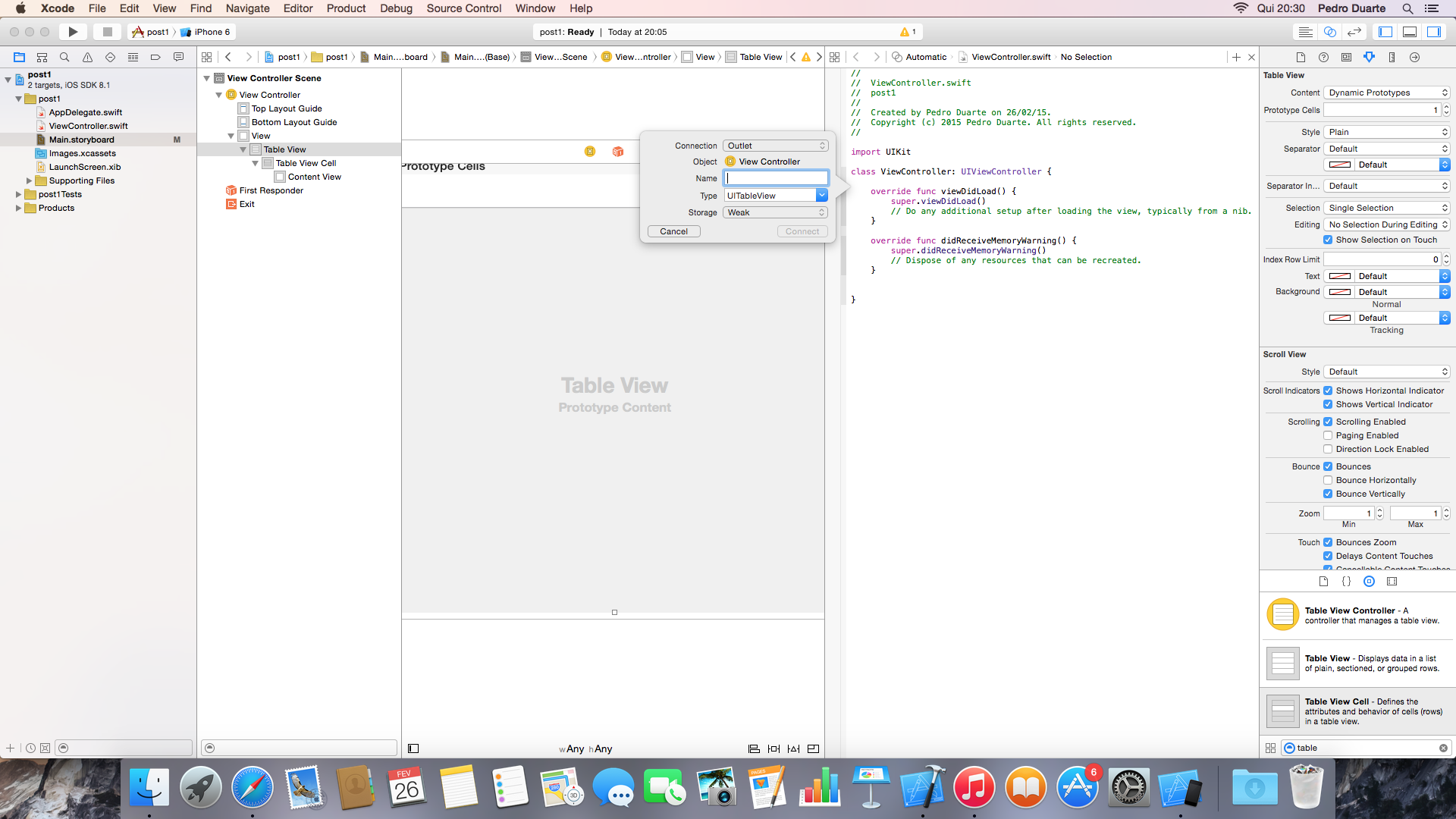Open the Issue navigator

87,57
